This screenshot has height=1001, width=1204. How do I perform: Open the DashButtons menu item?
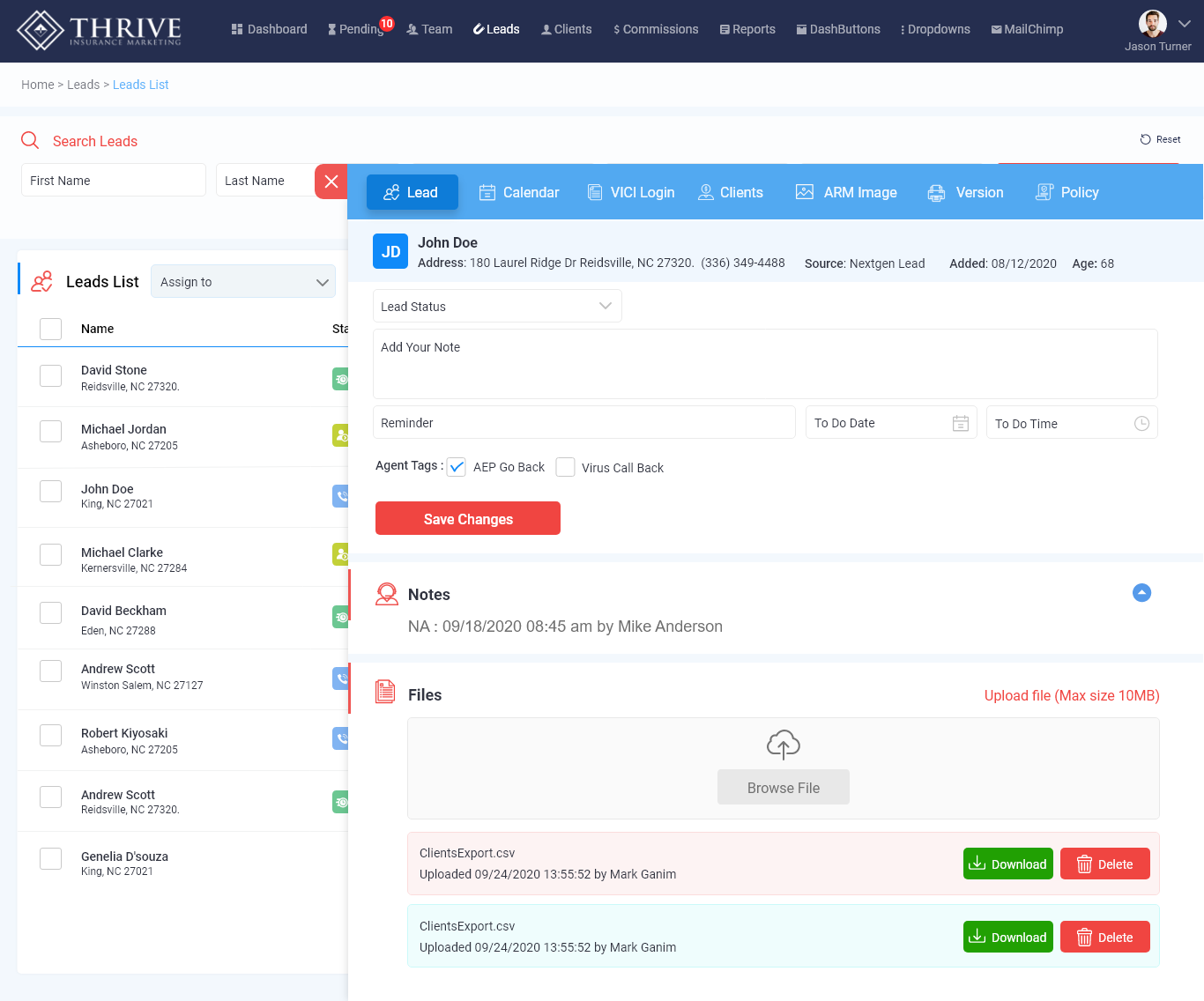[838, 29]
